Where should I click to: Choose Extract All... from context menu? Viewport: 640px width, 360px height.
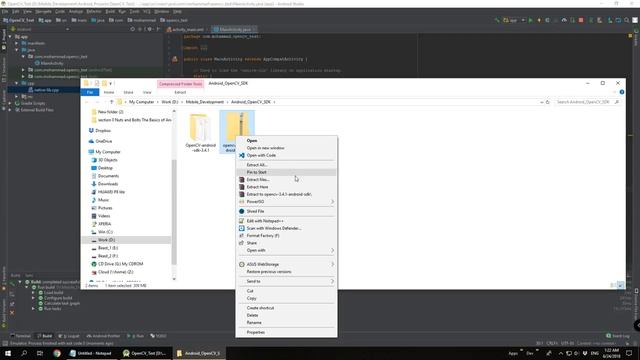(x=257, y=165)
